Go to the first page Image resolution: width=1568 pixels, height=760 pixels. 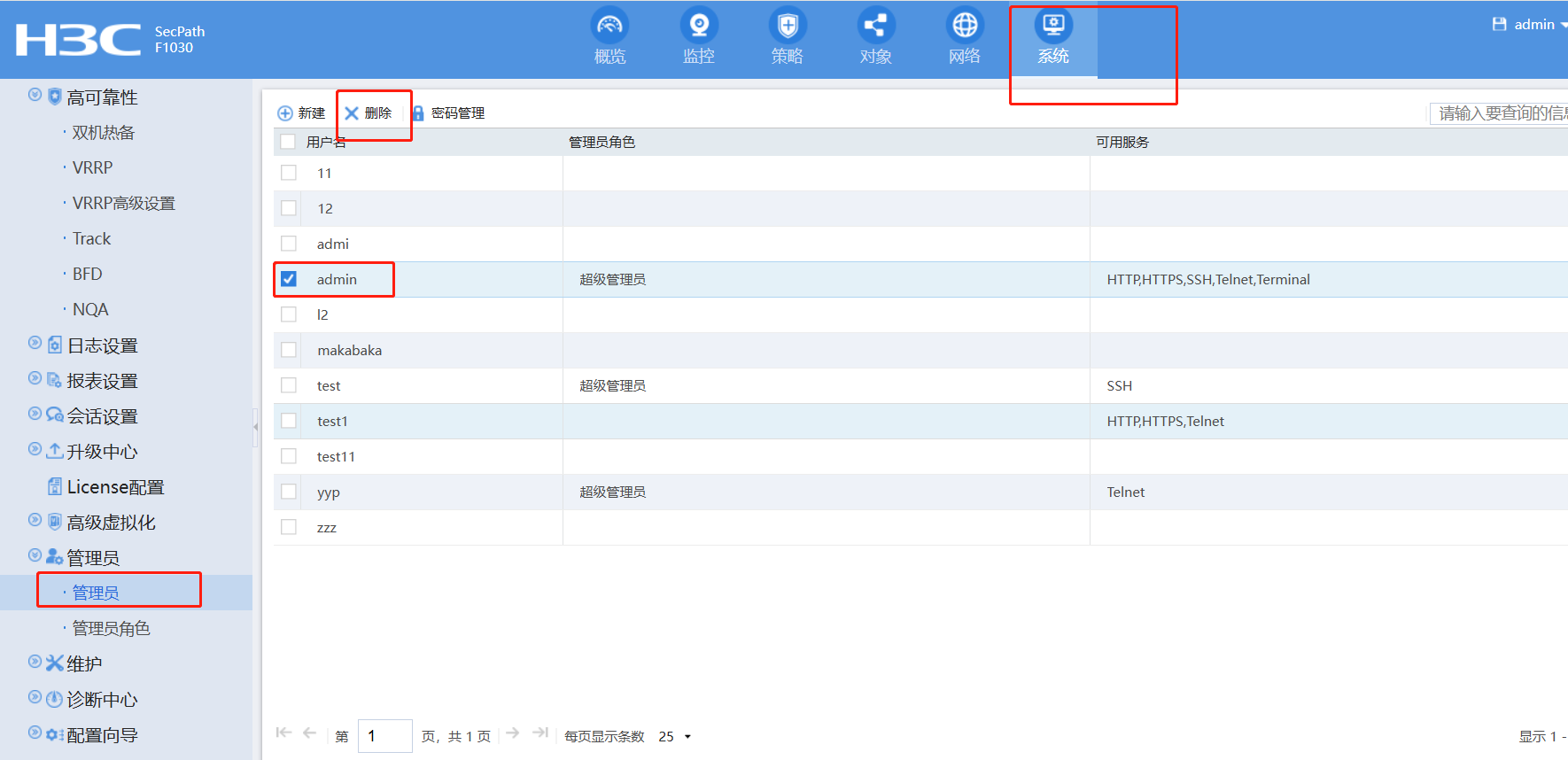click(x=283, y=733)
